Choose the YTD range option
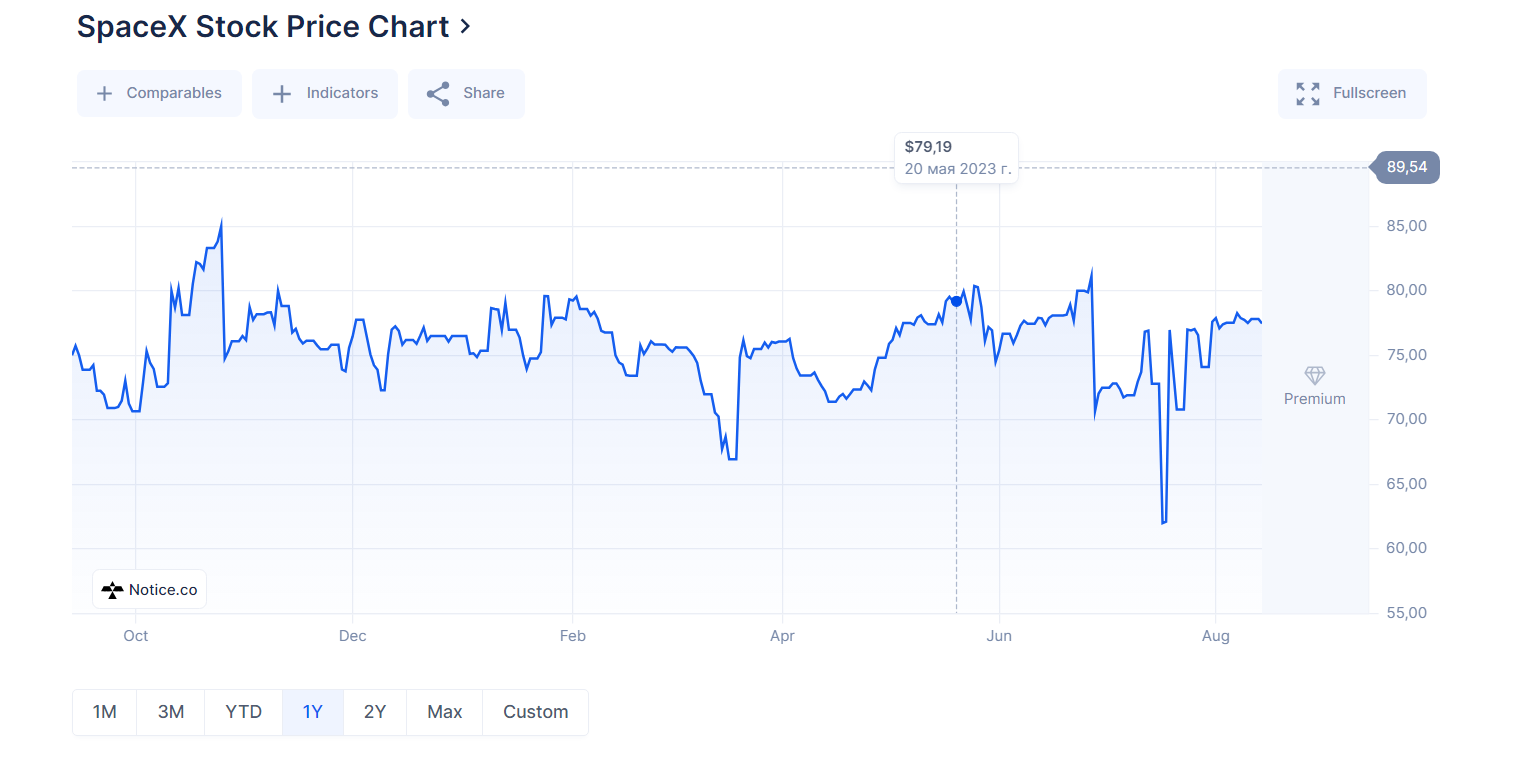The height and width of the screenshot is (774, 1534). 244,712
